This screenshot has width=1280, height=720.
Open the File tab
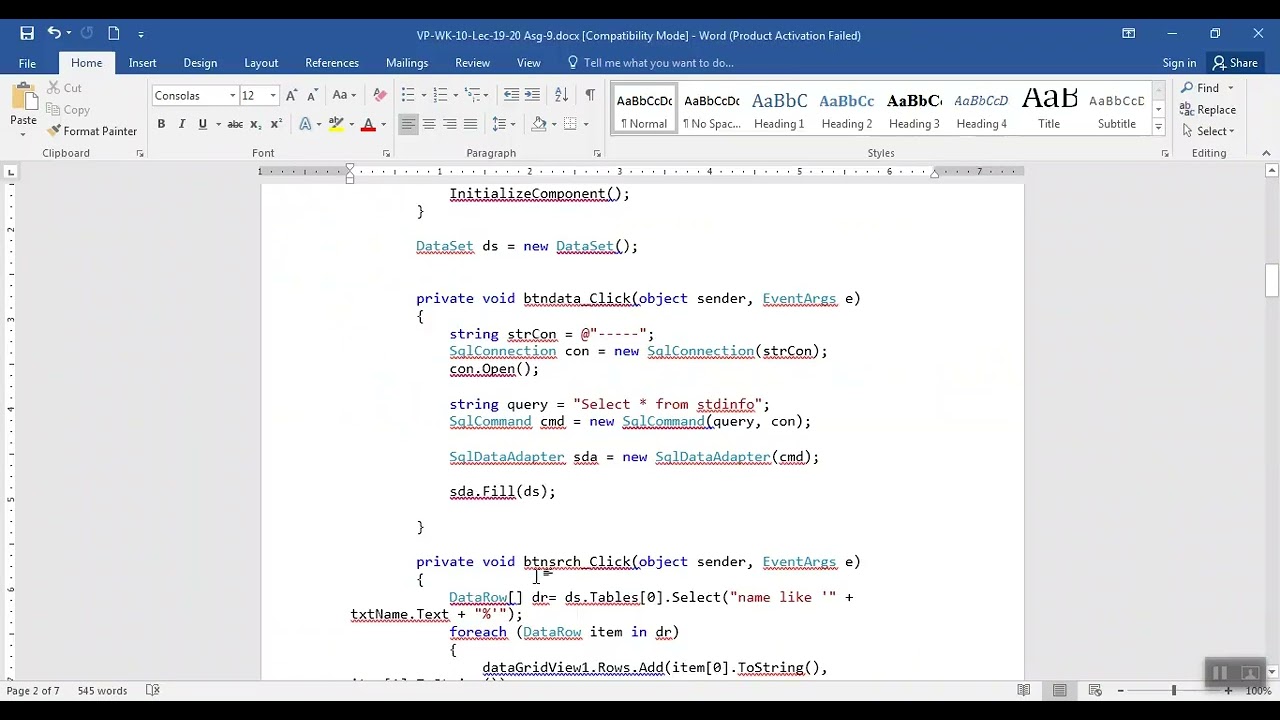coord(27,63)
